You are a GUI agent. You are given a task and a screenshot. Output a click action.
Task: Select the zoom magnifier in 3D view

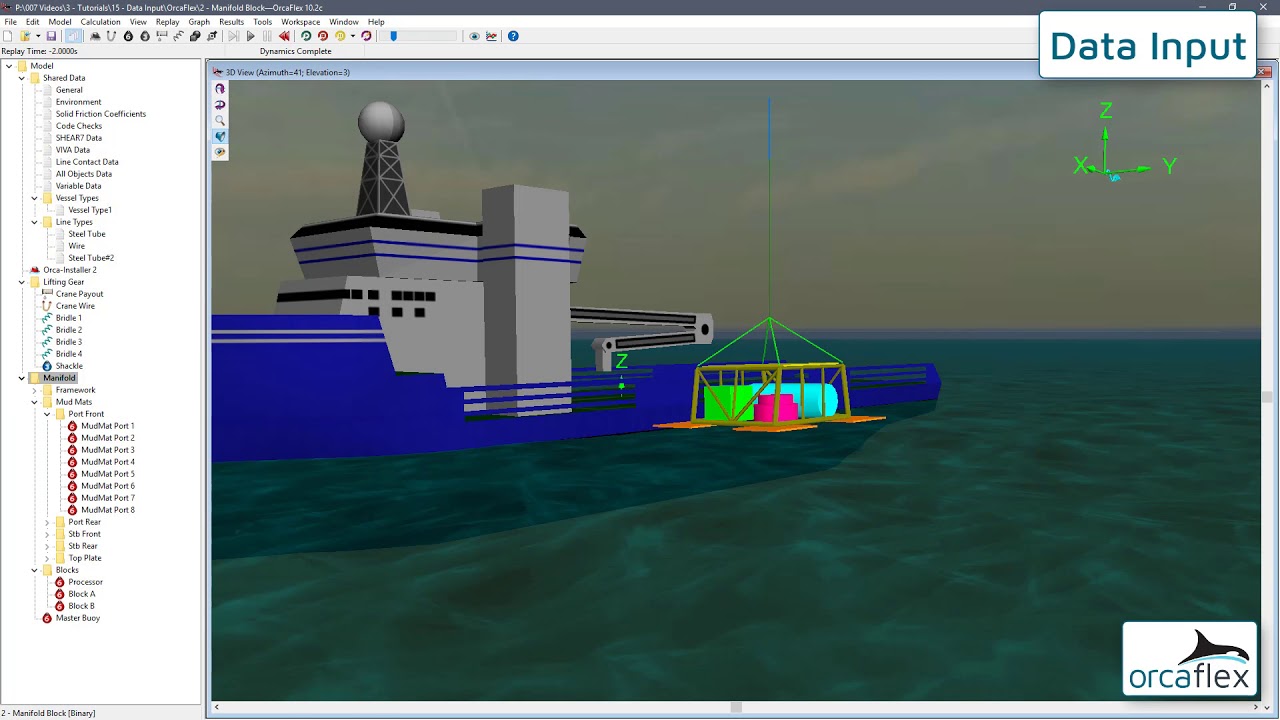click(x=220, y=120)
